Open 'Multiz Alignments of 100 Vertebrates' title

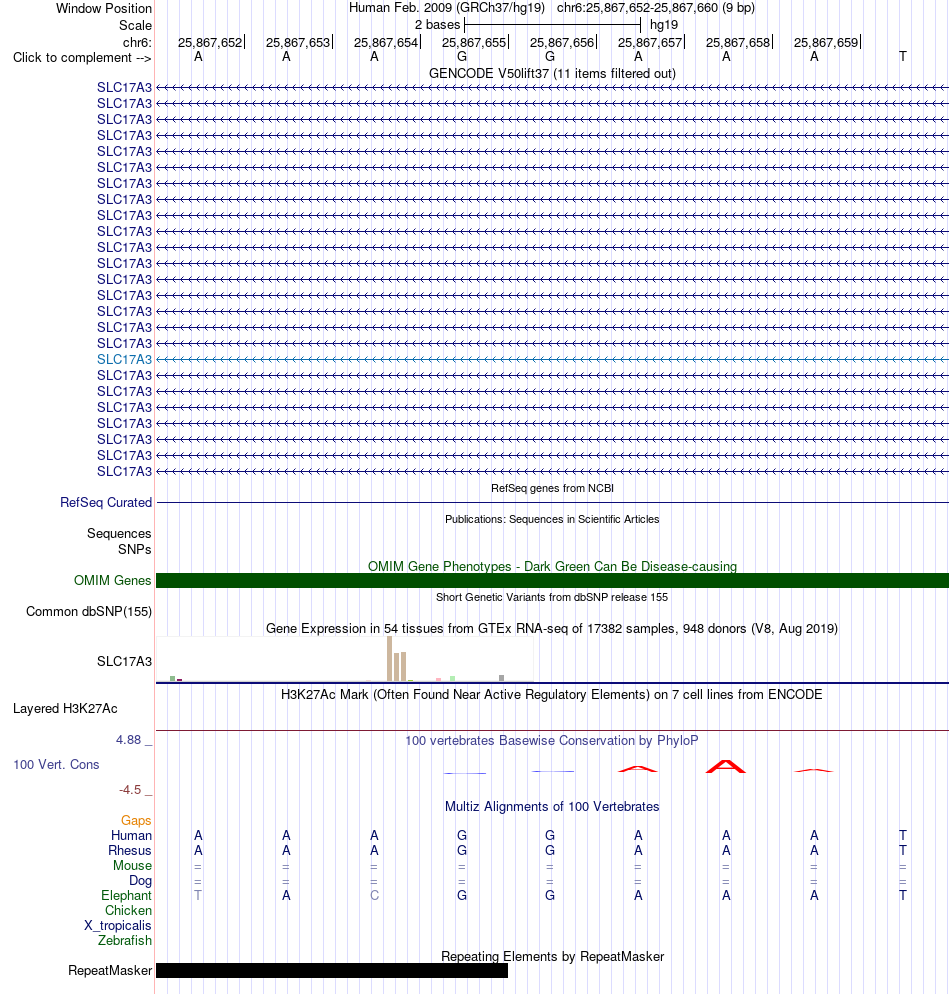coord(552,806)
